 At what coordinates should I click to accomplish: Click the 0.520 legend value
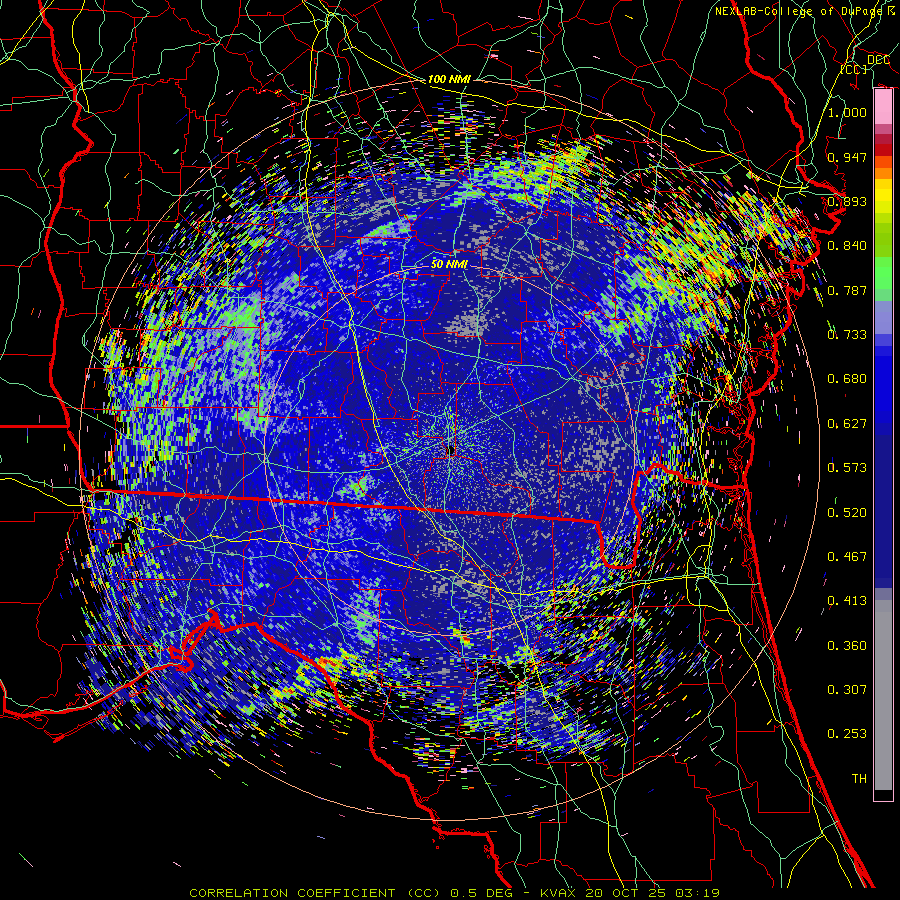pos(847,513)
